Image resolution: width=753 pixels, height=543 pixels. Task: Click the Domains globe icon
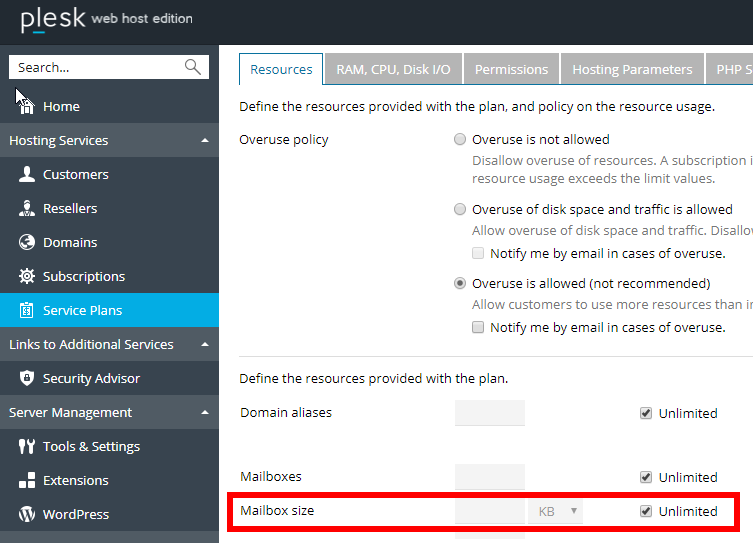(26, 242)
